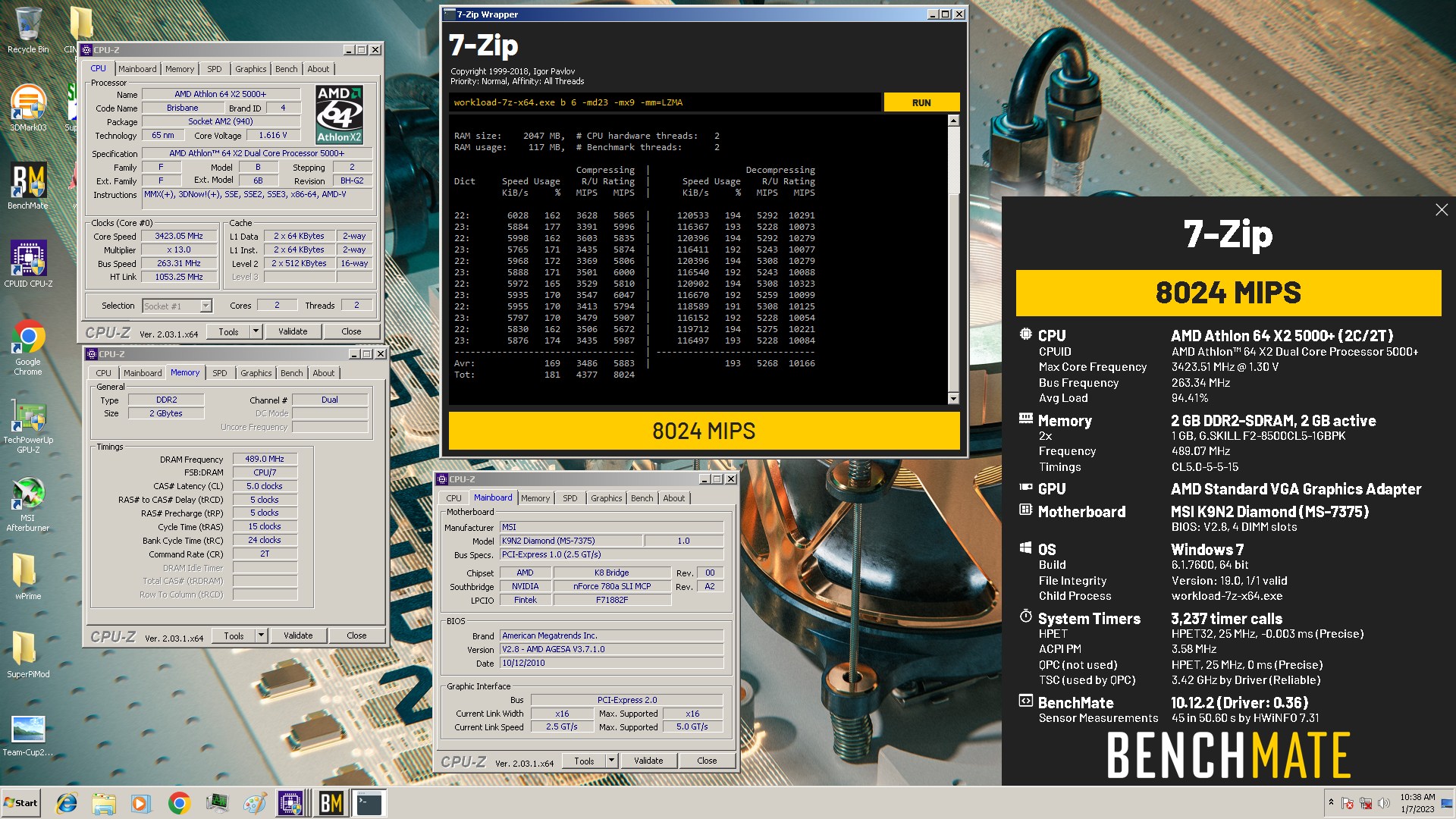Screen dimensions: 1456x819
Task: Click the 3423.05 MHz Core Speed value
Action: click(x=179, y=236)
